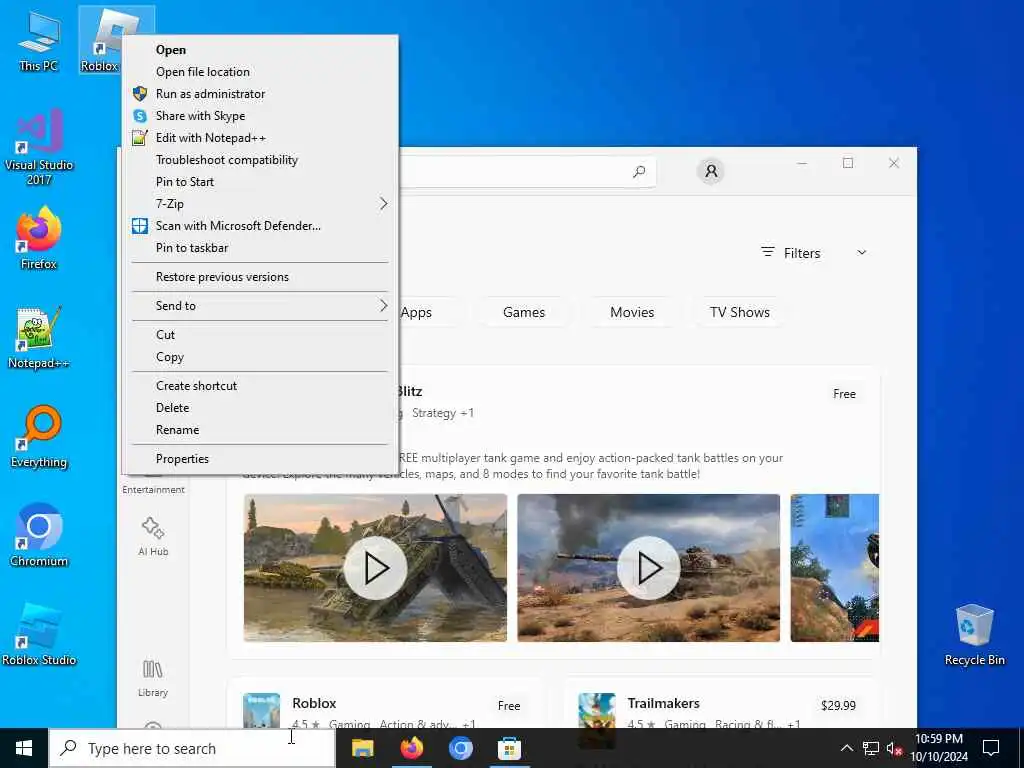Click the muted volume tray icon

click(894, 748)
